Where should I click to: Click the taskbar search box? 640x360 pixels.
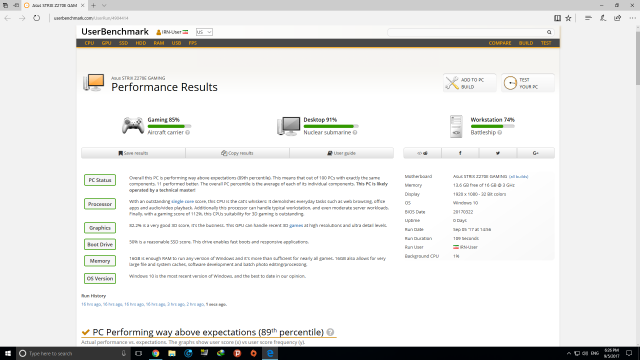click(x=73, y=353)
